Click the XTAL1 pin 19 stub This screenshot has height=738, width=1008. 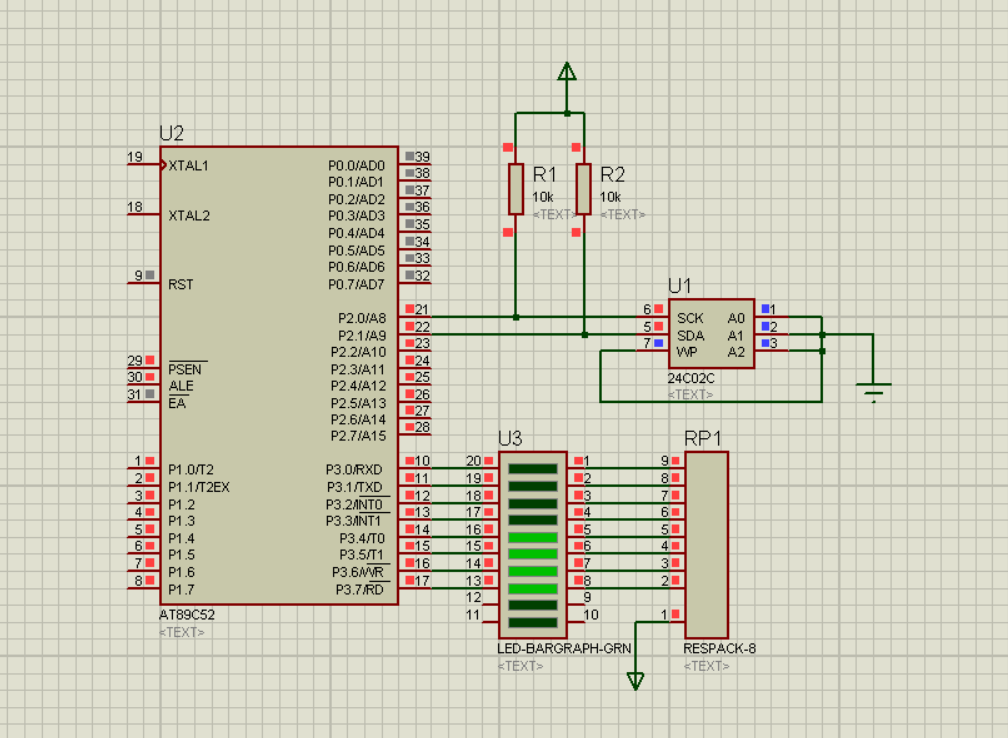143,165
